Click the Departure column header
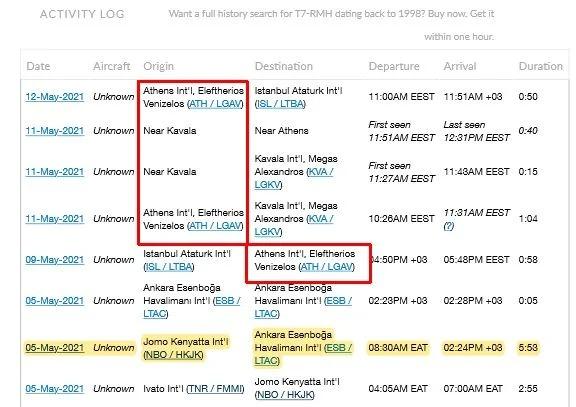This screenshot has width=576, height=407. (x=394, y=66)
